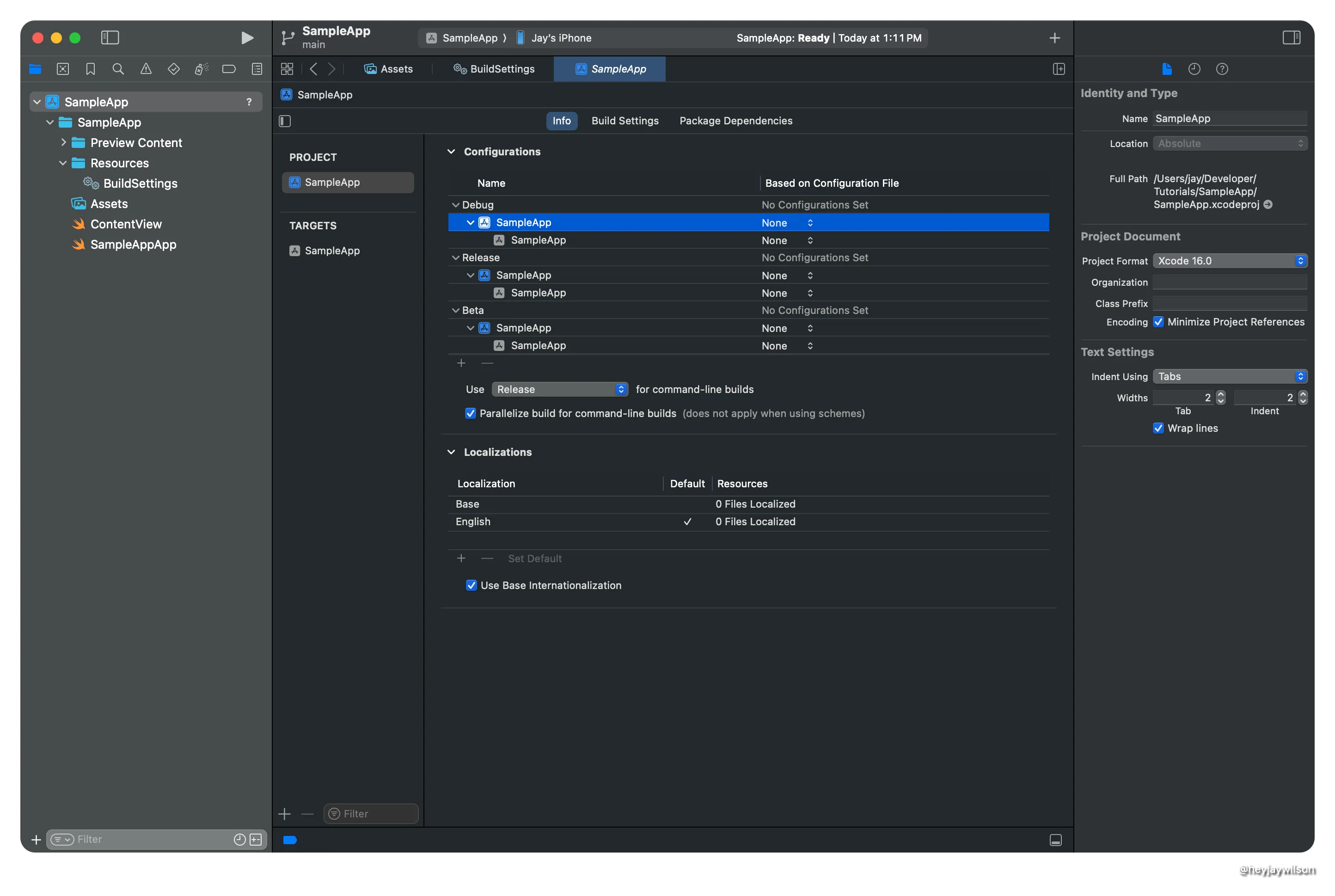The width and height of the screenshot is (1335, 896).
Task: Open the Debug navigator icon
Action: coord(201,69)
